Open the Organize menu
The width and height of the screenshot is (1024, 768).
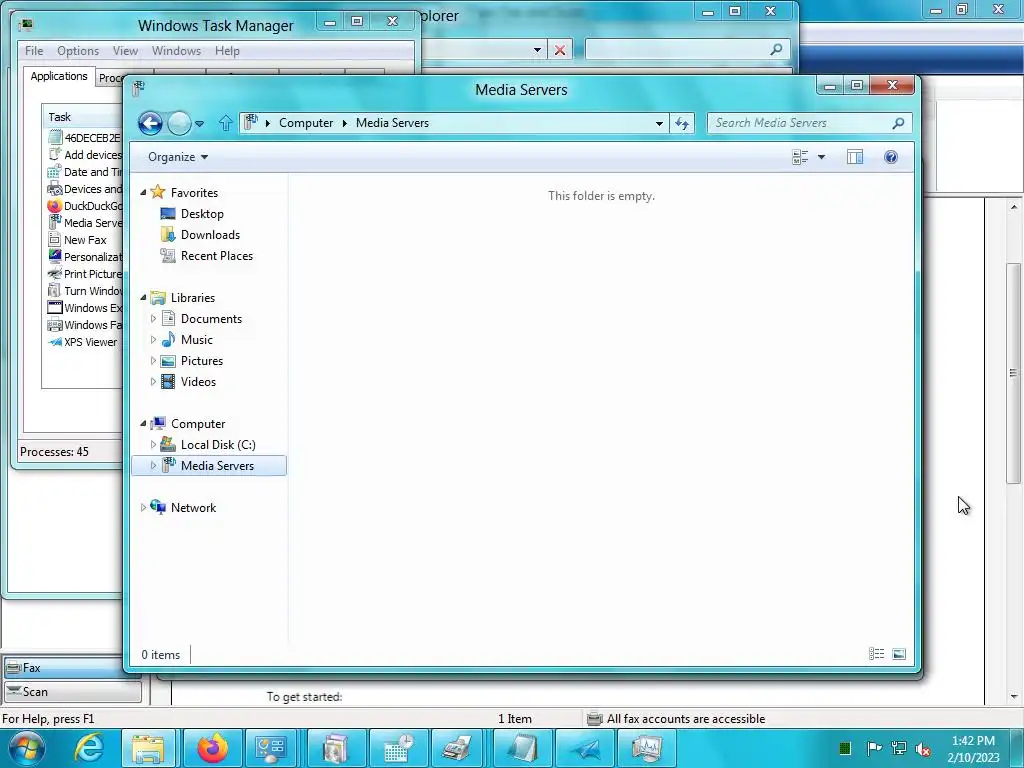(178, 157)
